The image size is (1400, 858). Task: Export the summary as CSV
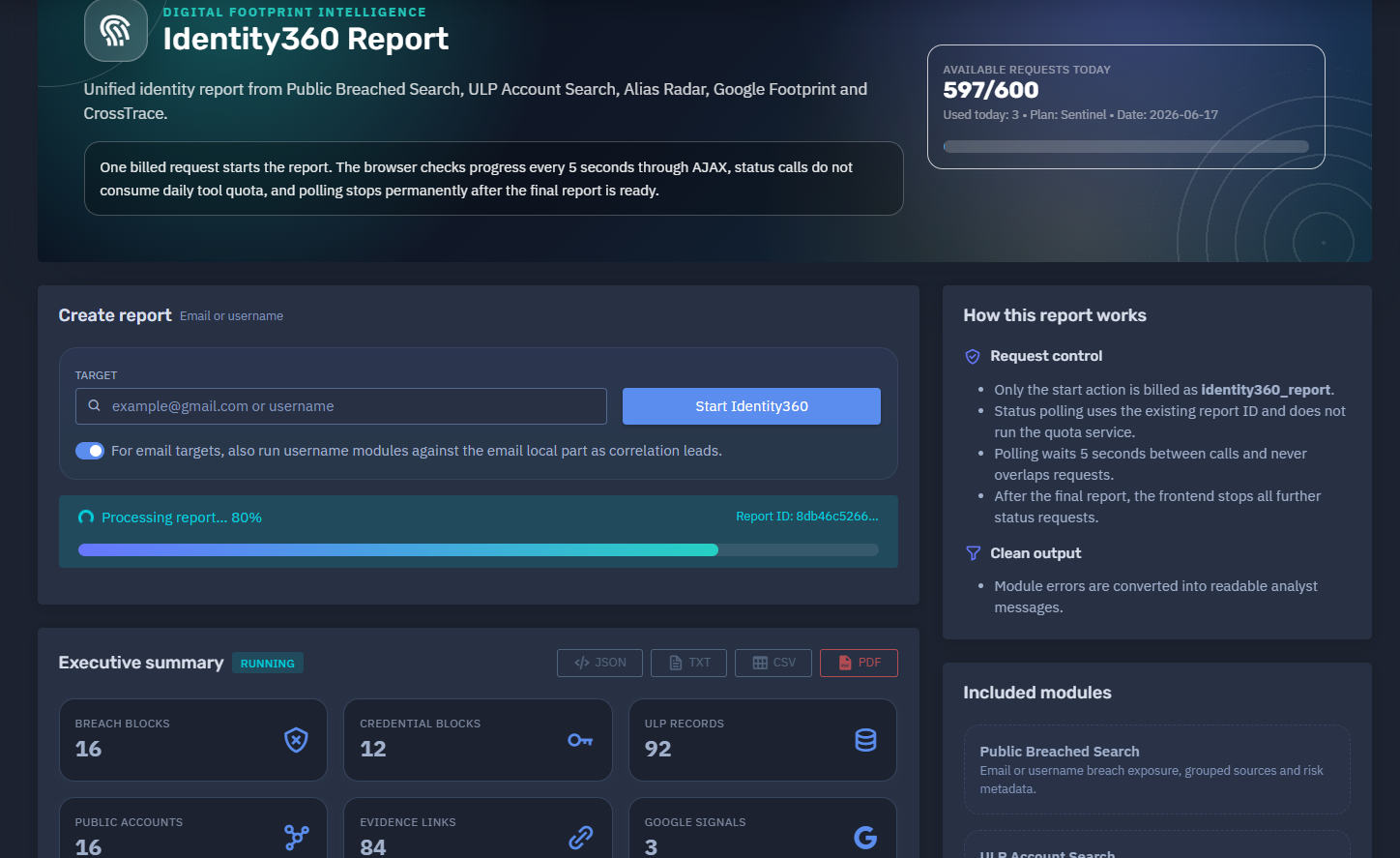(773, 663)
